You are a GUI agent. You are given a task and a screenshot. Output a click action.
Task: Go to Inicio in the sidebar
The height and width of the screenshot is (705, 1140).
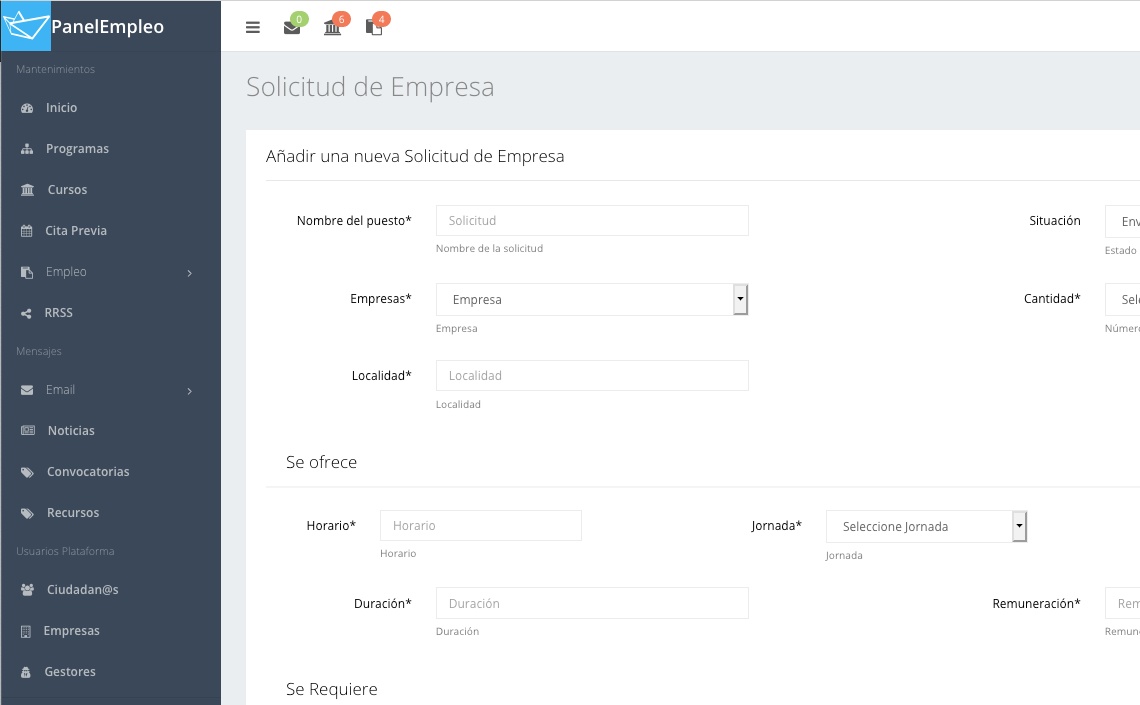click(61, 108)
